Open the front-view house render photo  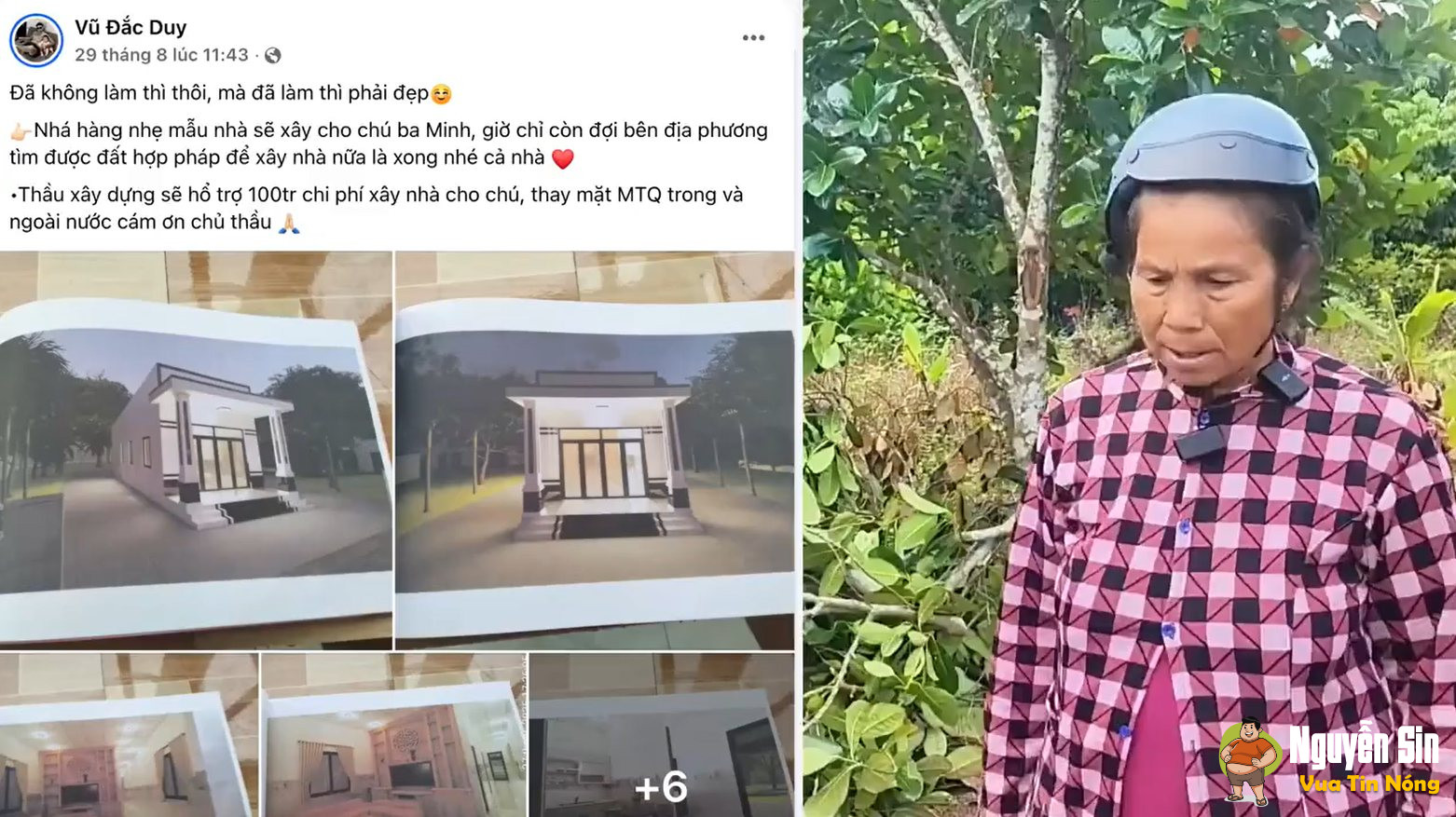coord(595,450)
